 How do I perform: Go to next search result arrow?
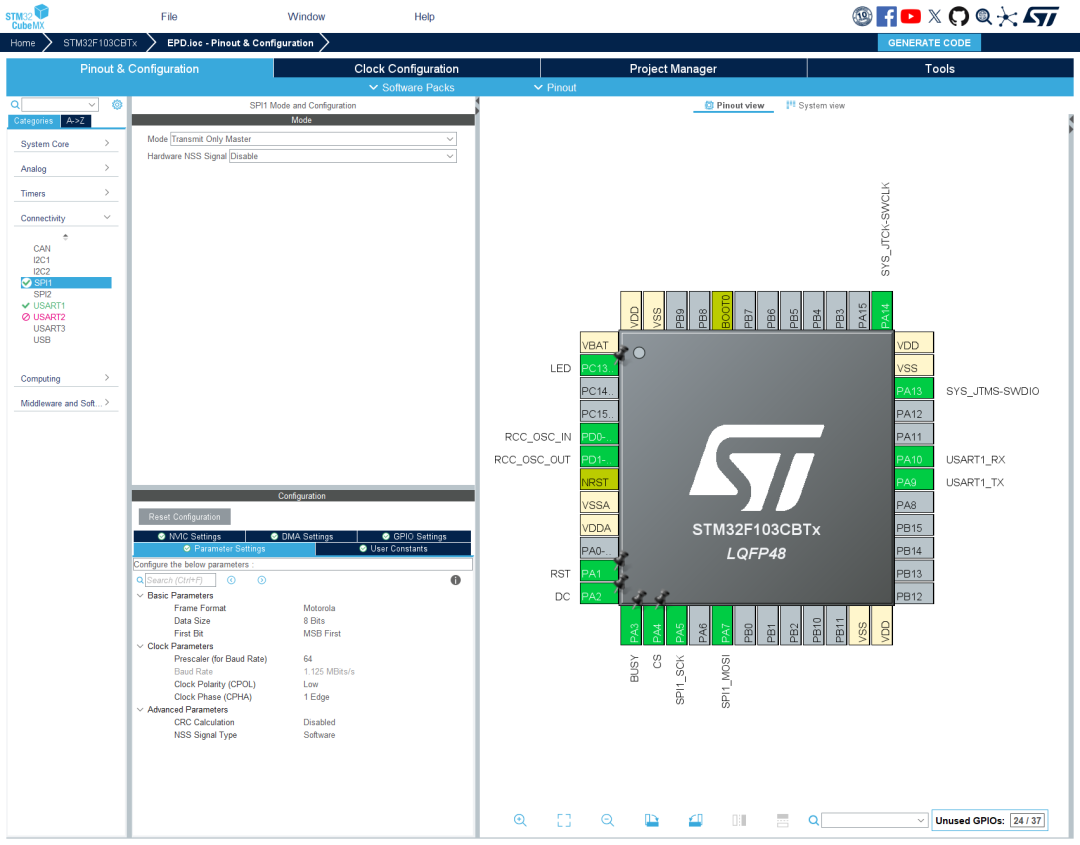[x=262, y=580]
